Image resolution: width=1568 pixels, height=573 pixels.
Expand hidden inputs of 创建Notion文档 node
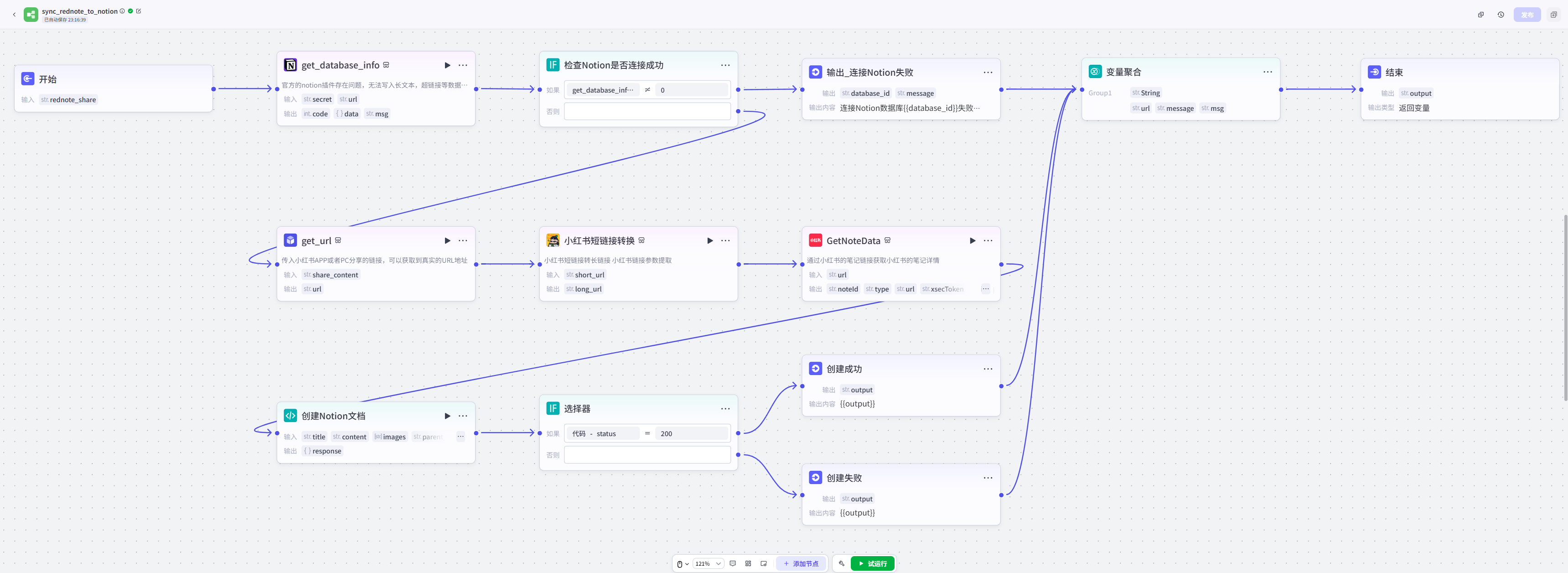(460, 437)
